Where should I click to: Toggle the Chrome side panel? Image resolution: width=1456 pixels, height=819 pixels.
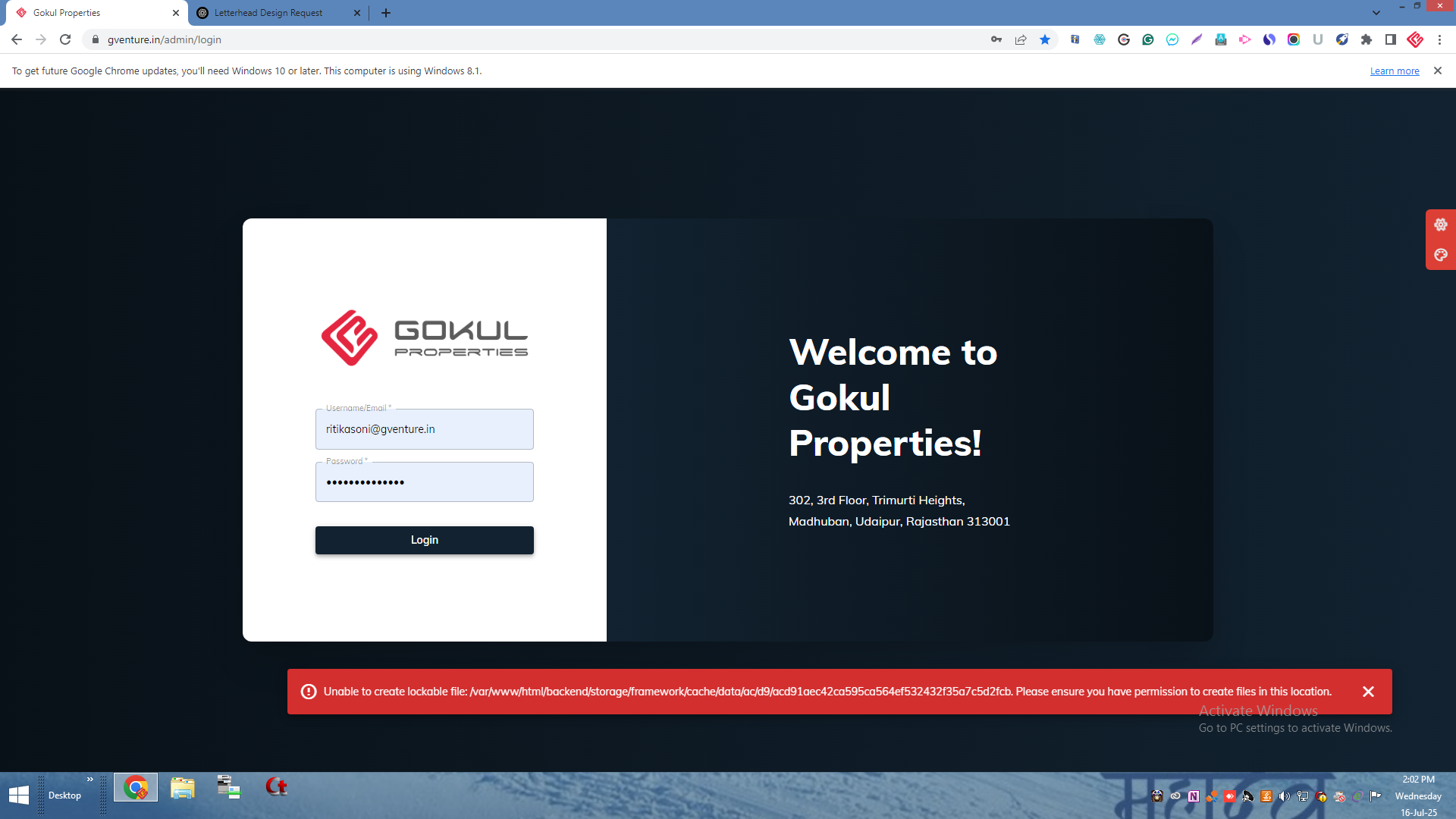click(x=1391, y=39)
